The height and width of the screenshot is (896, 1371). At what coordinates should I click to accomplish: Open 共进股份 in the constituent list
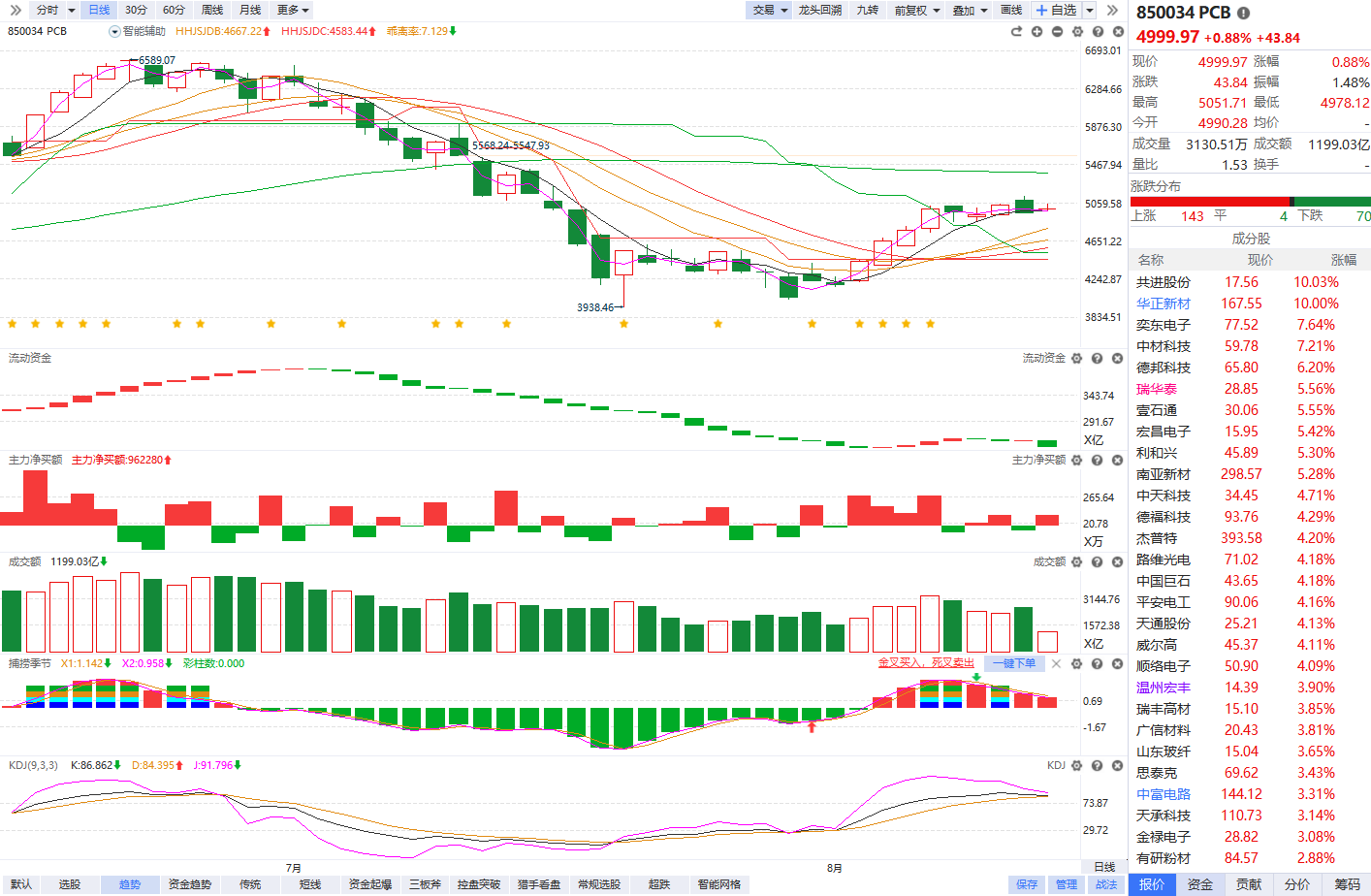click(1164, 282)
